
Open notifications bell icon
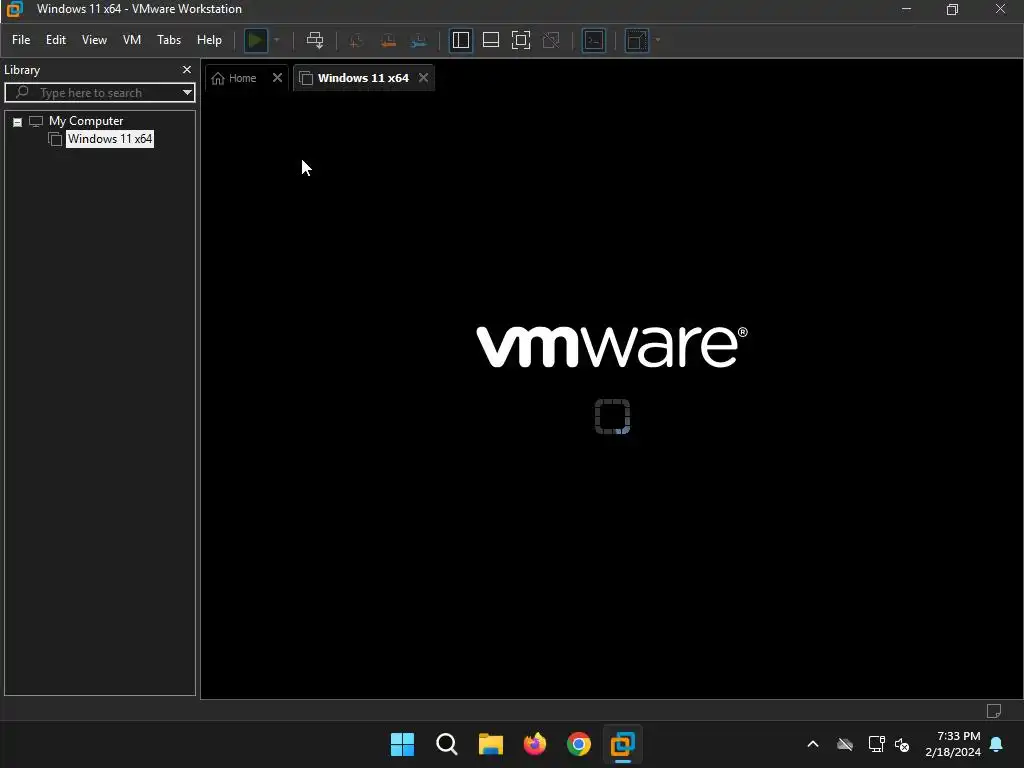coord(997,744)
